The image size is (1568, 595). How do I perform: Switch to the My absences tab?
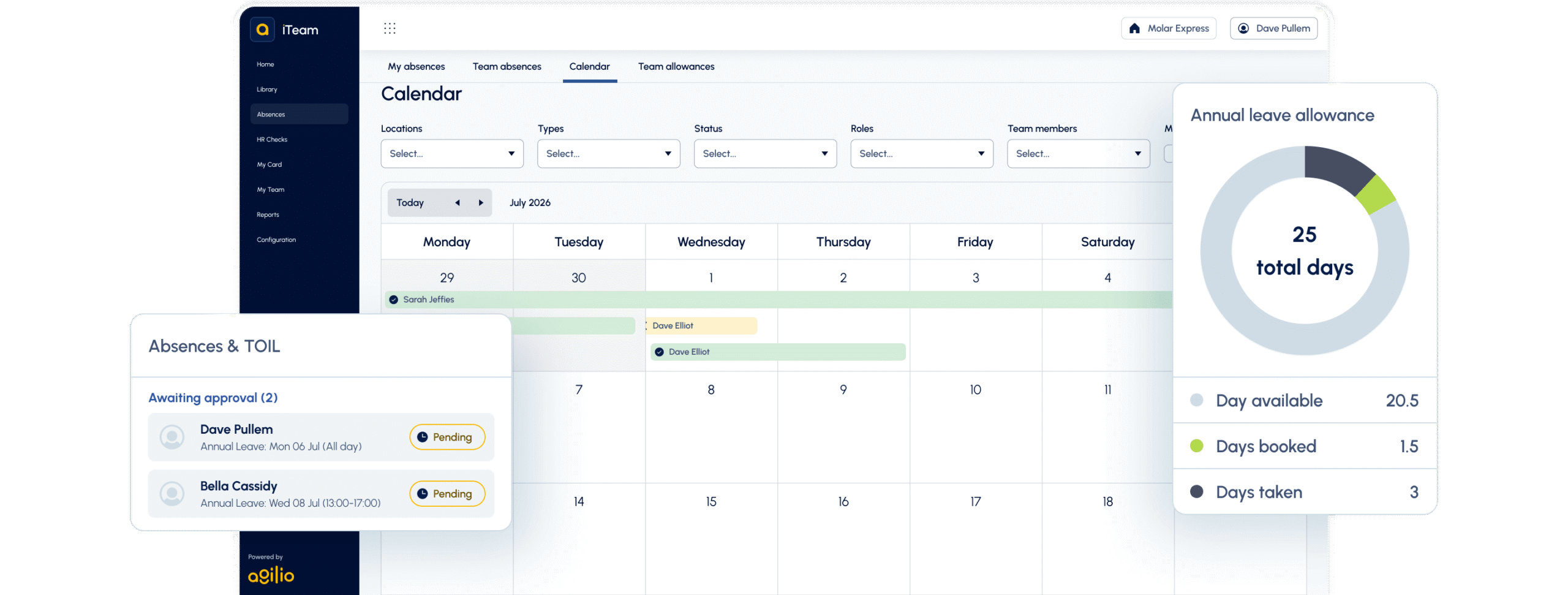(x=417, y=66)
